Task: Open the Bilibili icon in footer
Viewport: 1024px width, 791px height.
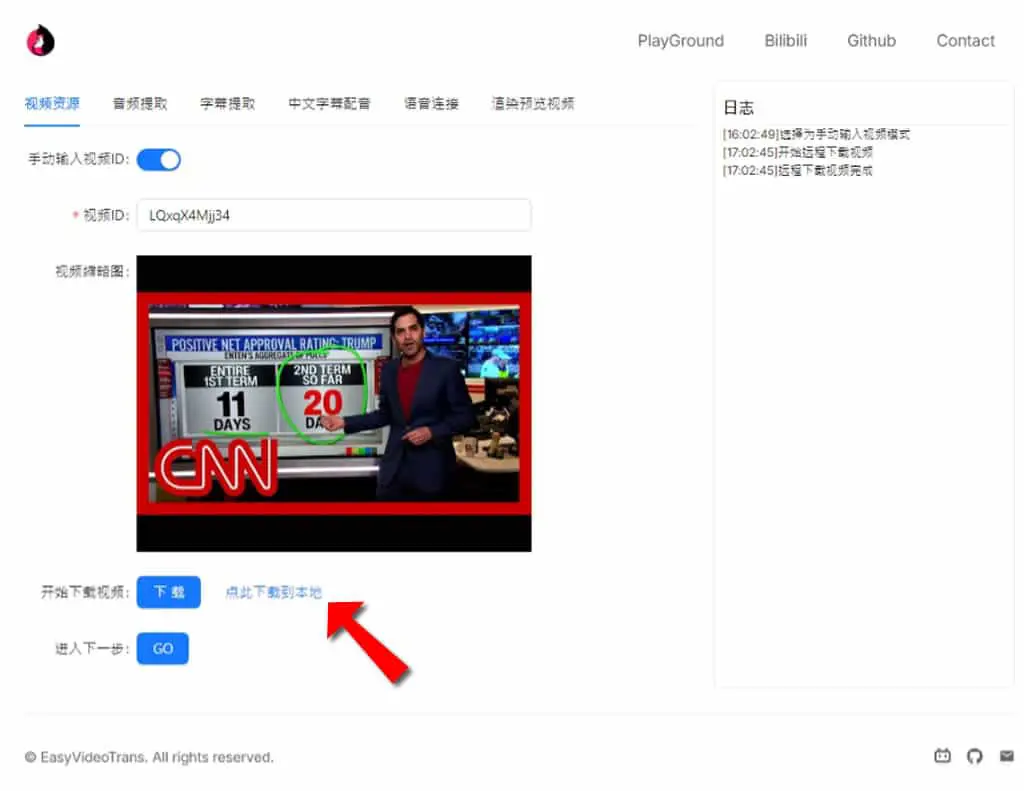Action: click(x=942, y=756)
